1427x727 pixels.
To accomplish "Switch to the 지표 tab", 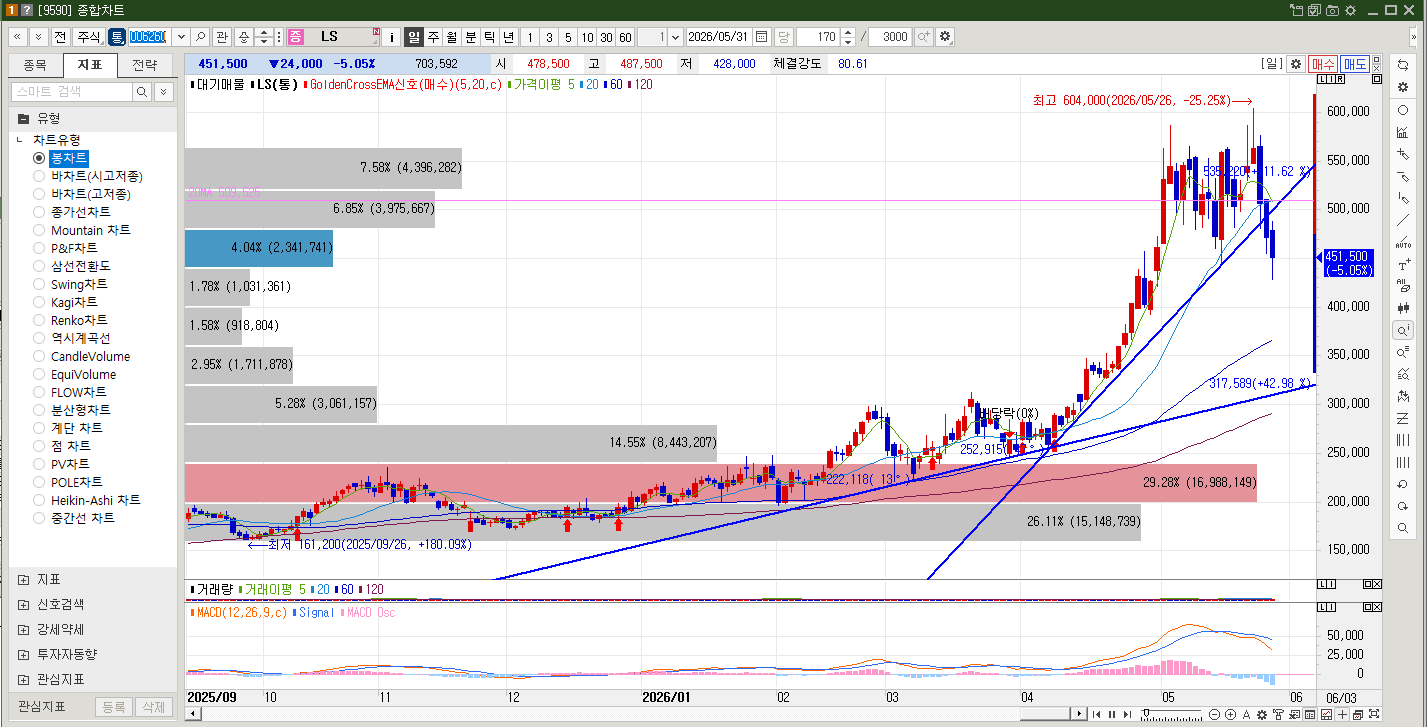I will tap(90, 66).
